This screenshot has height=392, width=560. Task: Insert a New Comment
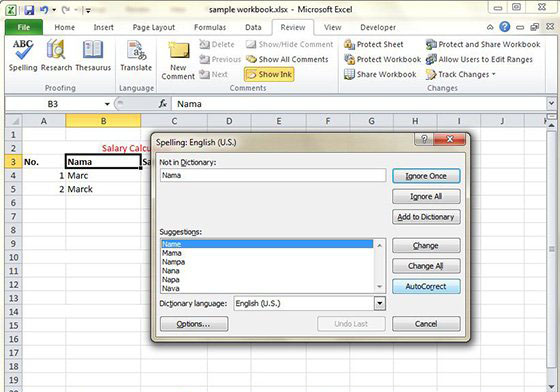[x=178, y=61]
